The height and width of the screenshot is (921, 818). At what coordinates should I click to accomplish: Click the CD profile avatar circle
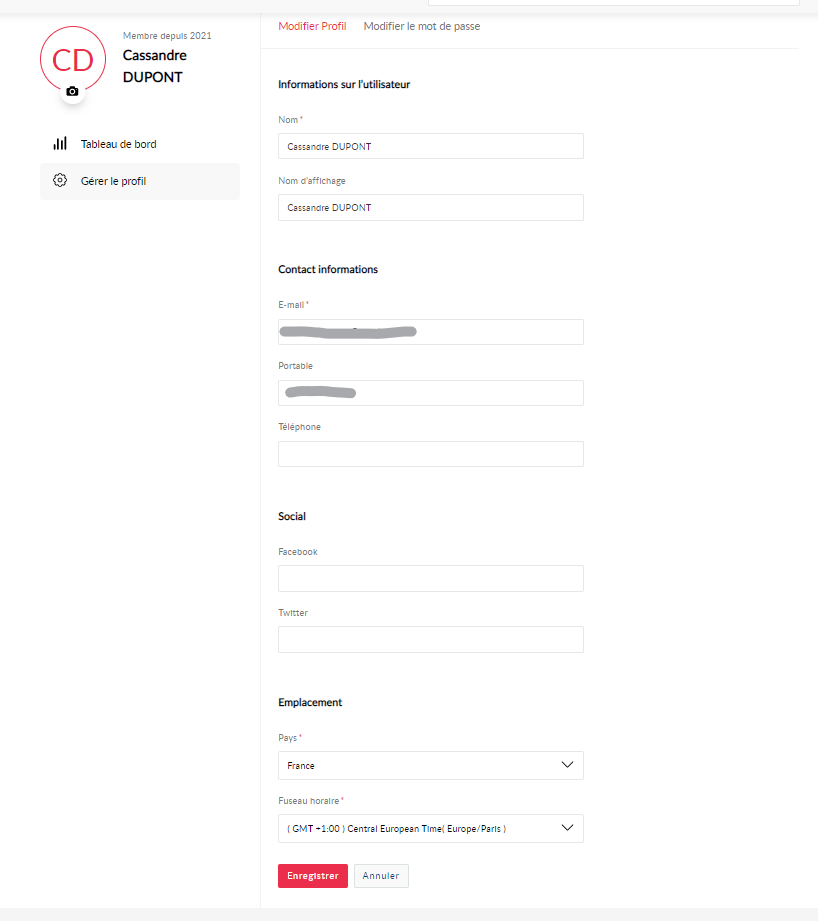click(73, 59)
